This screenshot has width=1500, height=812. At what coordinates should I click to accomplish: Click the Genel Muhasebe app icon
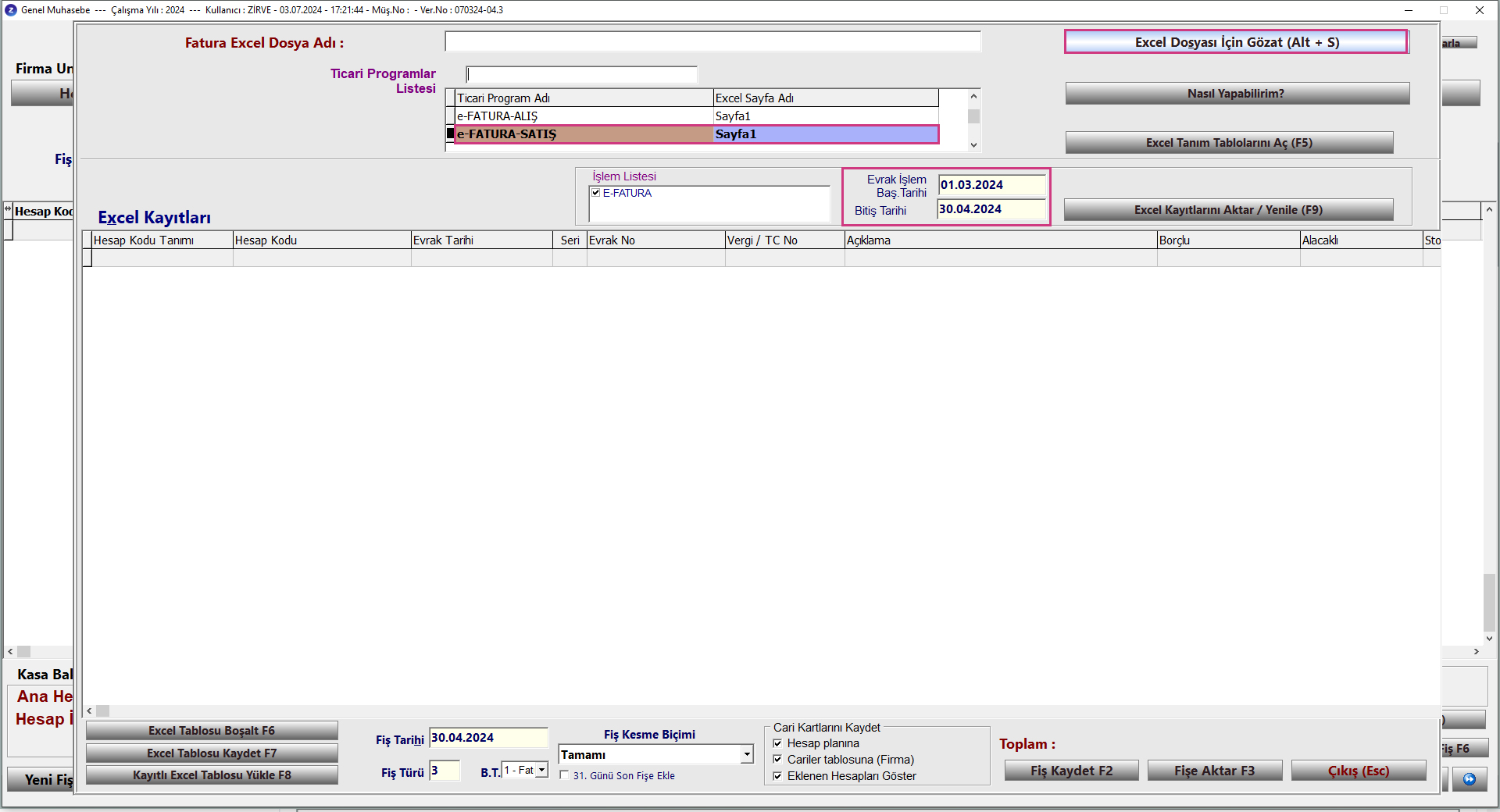[x=10, y=10]
